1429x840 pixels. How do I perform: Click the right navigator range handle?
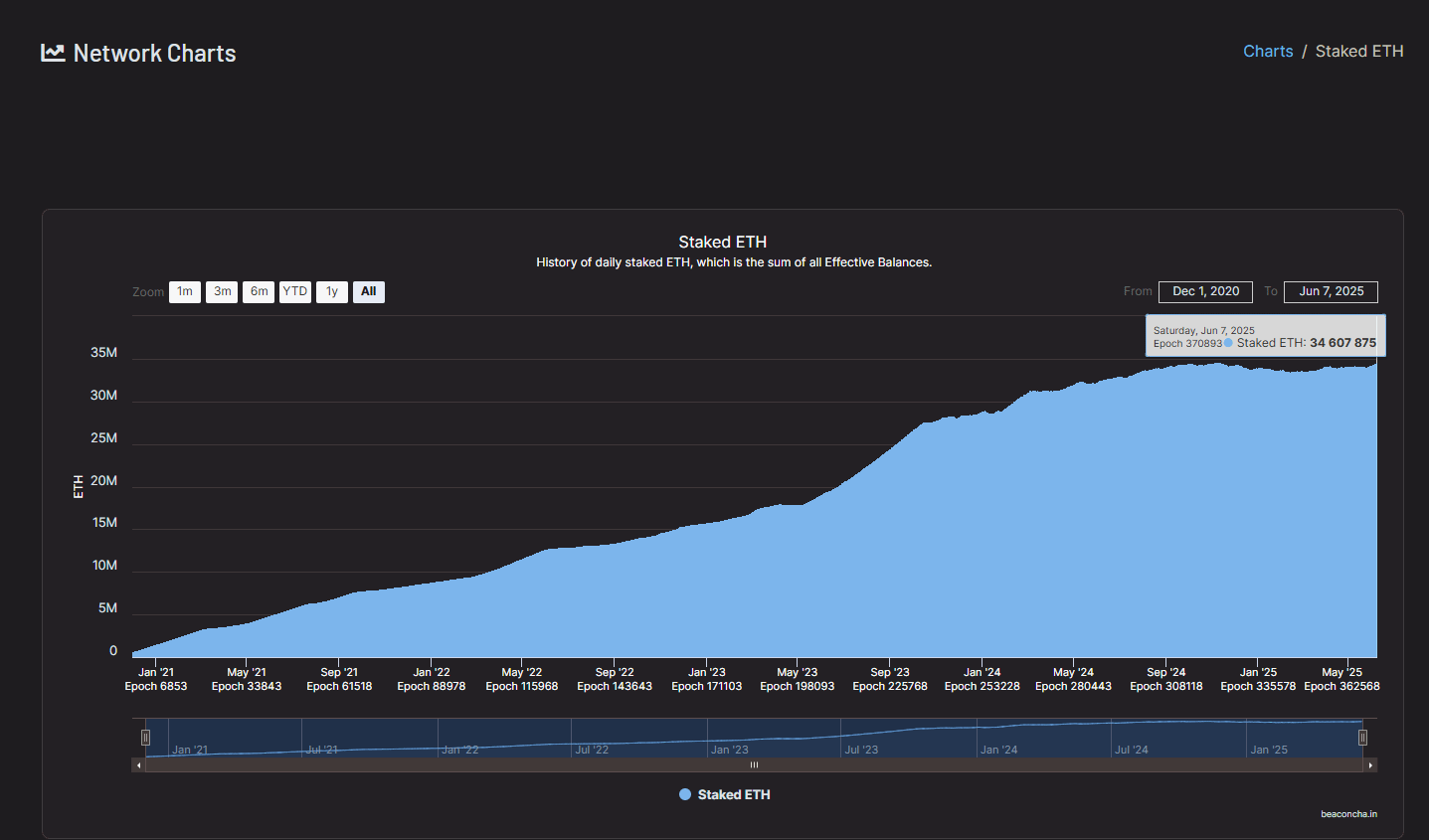[1362, 738]
